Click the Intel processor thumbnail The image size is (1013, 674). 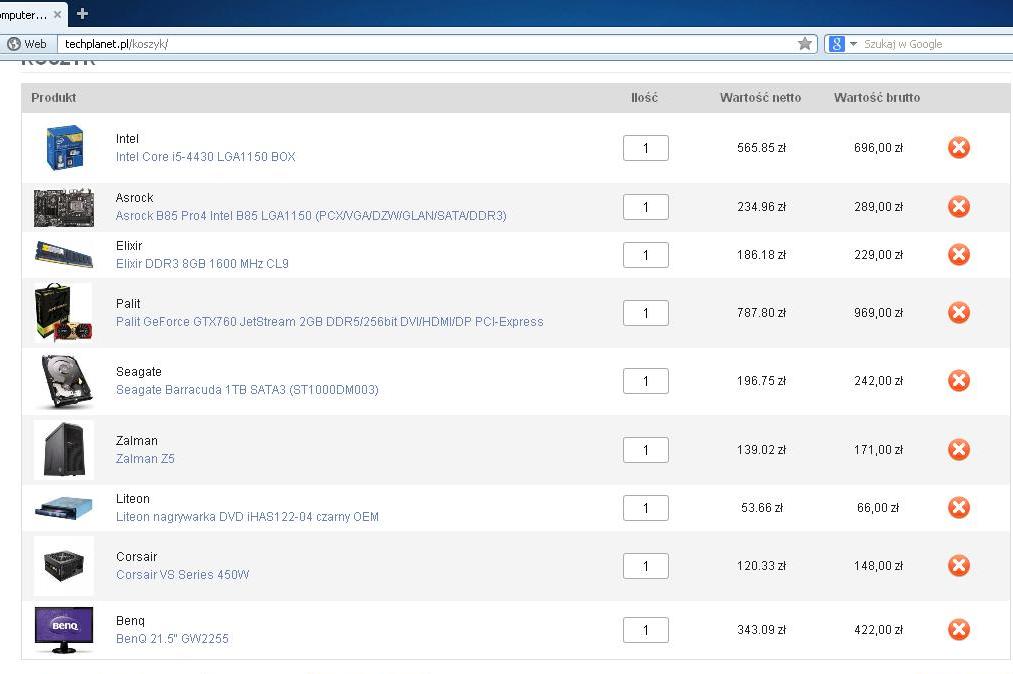click(64, 147)
